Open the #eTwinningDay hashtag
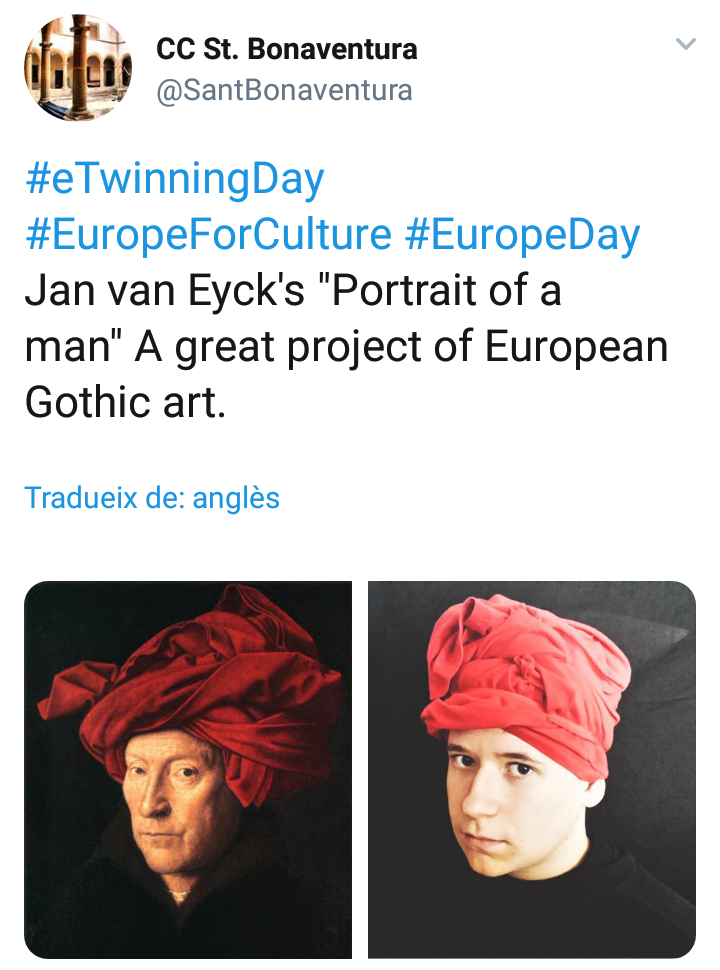Image resolution: width=720 pixels, height=970 pixels. pos(175,180)
